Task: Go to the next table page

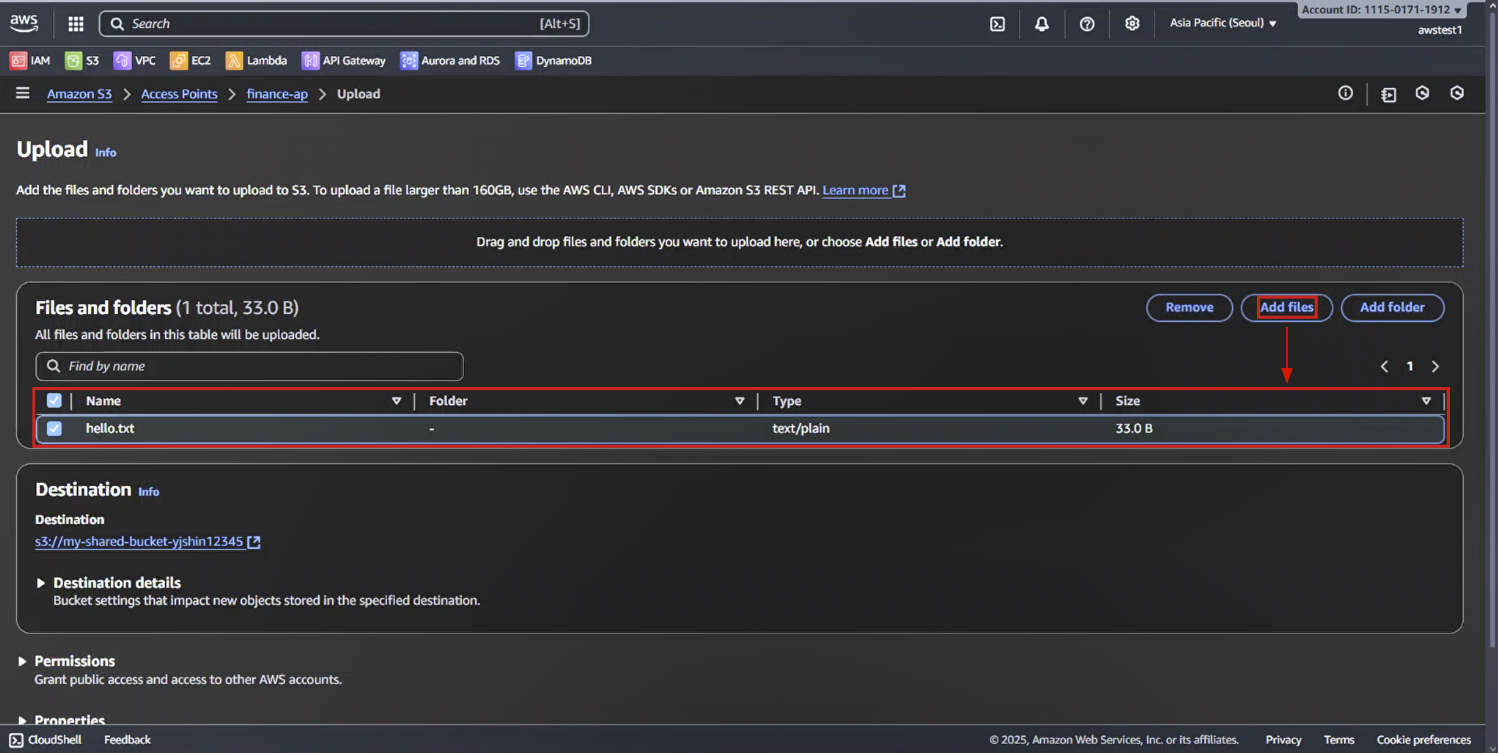Action: point(1435,367)
